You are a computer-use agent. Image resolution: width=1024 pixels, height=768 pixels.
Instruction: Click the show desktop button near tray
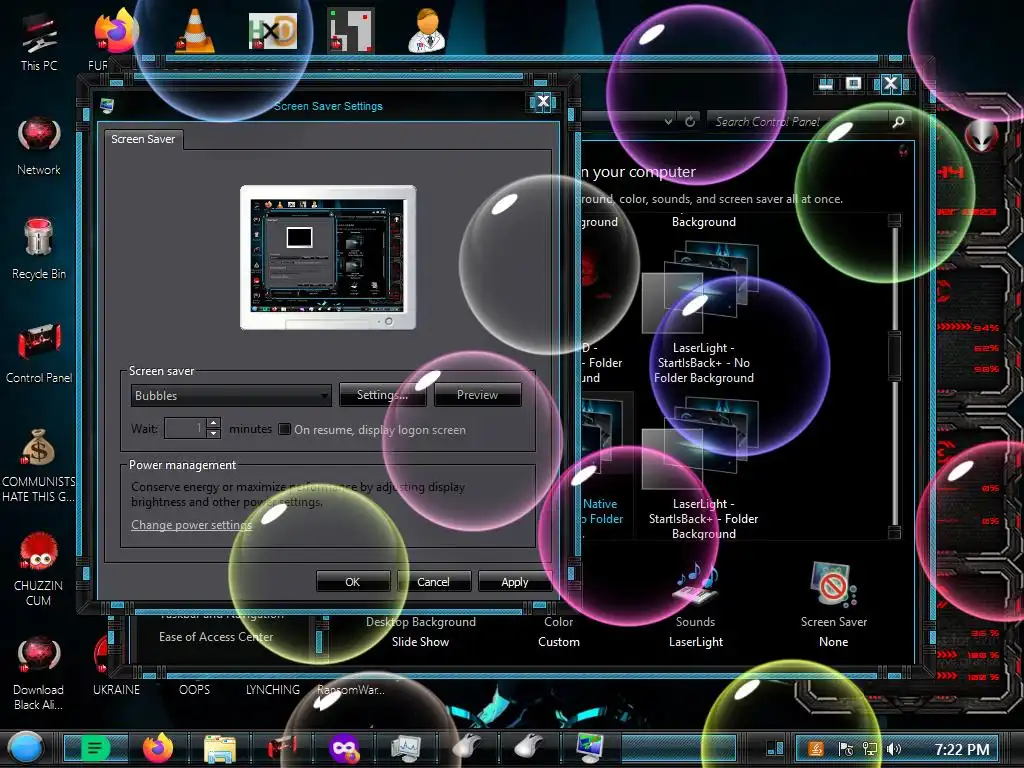click(775, 748)
